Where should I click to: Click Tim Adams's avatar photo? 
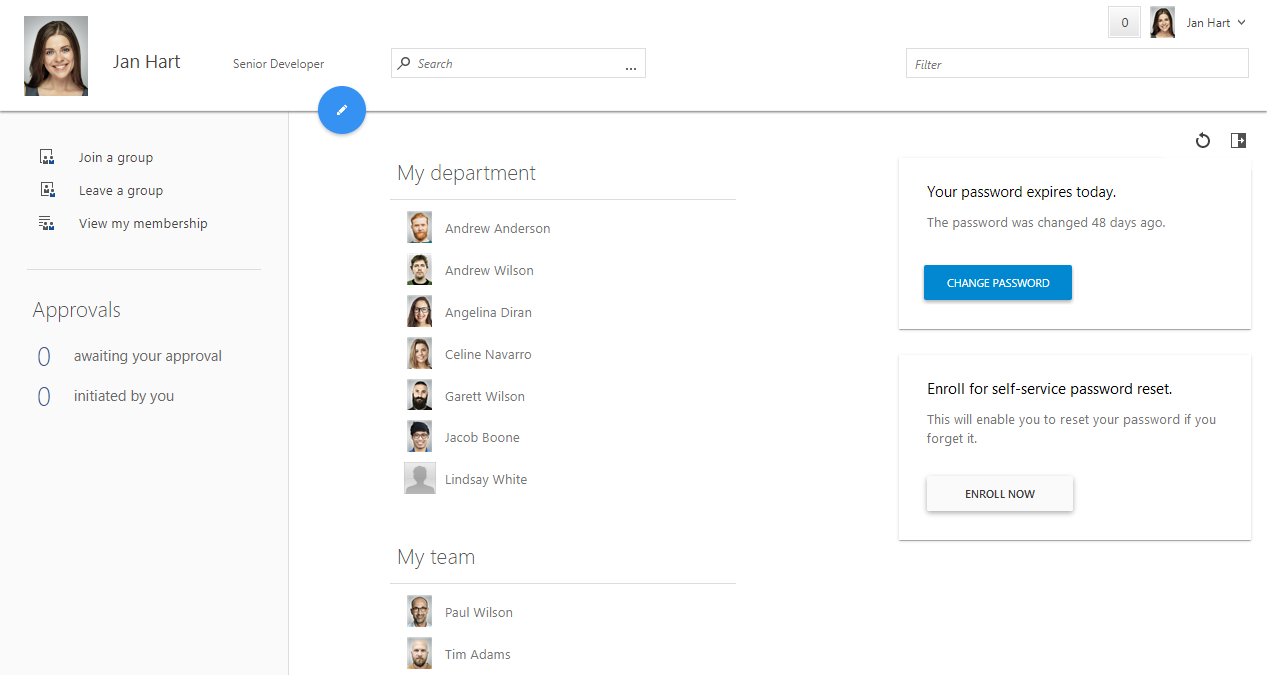coord(420,654)
